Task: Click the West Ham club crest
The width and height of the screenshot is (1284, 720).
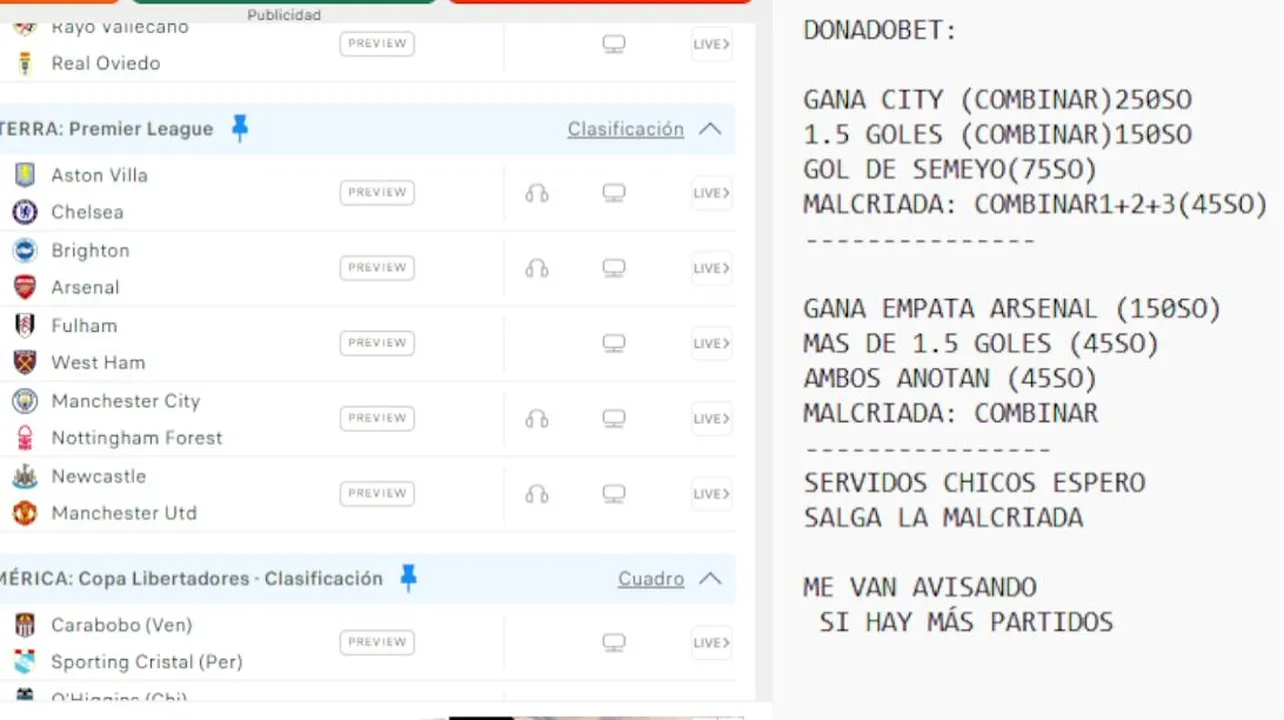Action: point(25,362)
